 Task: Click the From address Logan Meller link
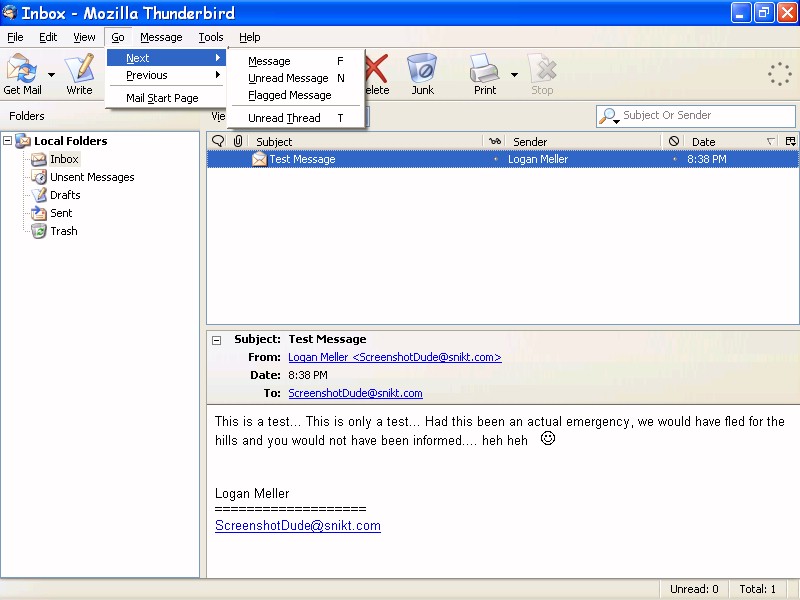[395, 357]
